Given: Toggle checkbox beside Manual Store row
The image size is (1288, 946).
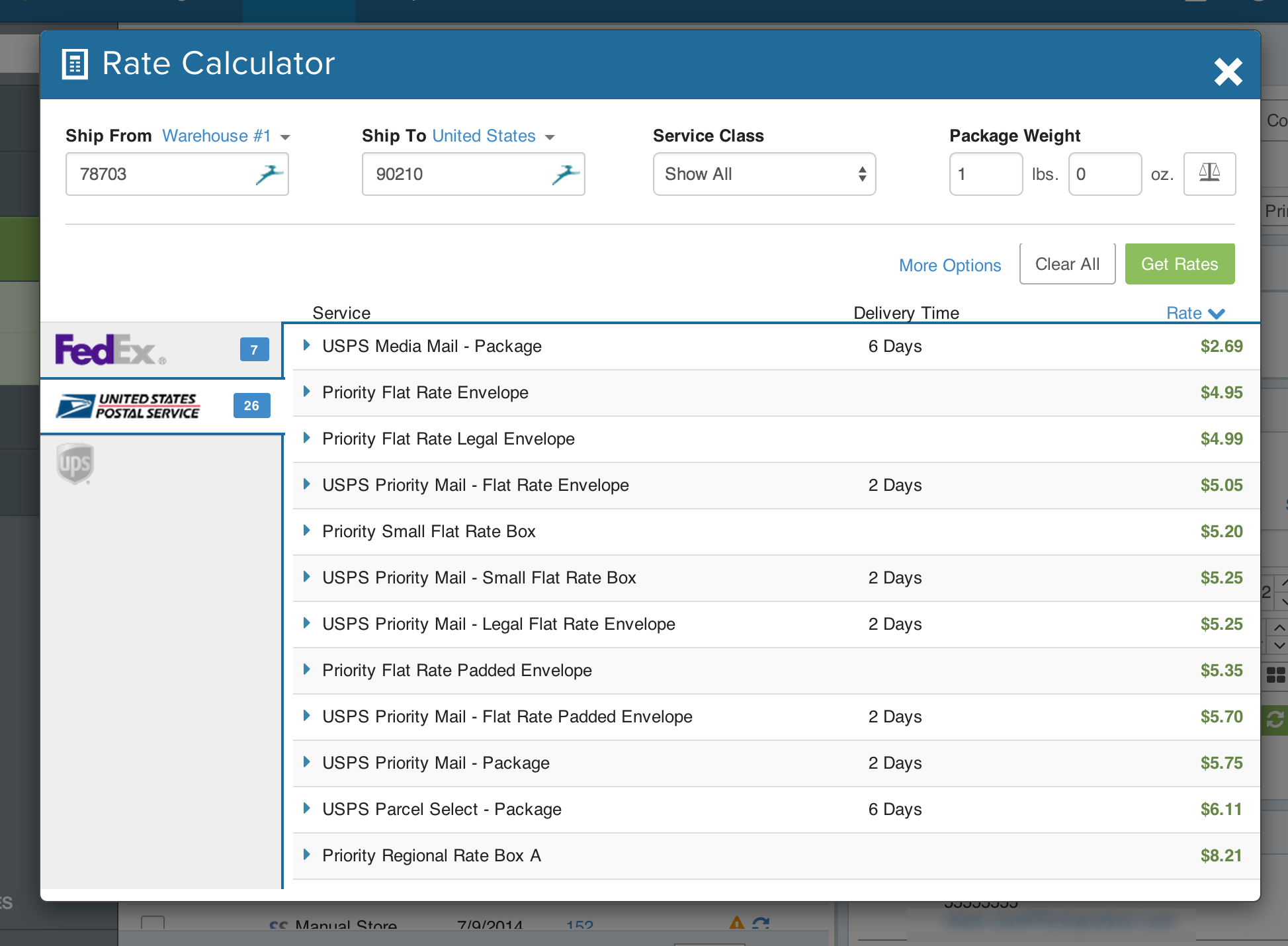Looking at the screenshot, I should click(153, 922).
